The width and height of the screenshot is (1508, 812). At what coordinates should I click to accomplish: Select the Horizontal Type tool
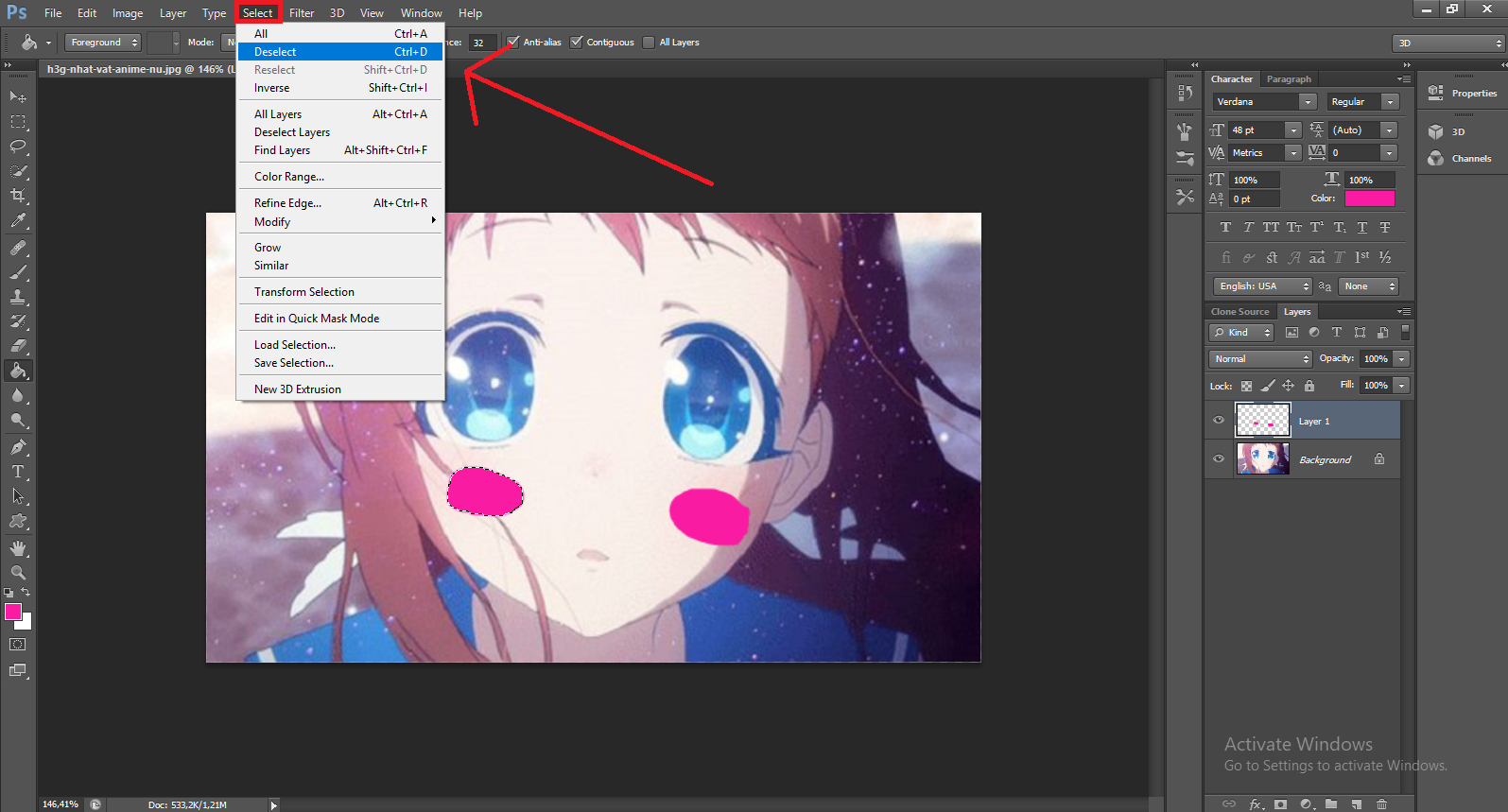click(x=18, y=472)
